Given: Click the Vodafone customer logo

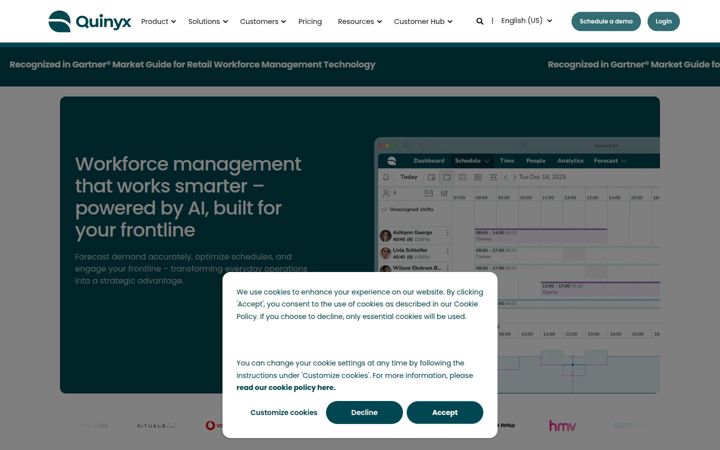Looking at the screenshot, I should [214, 426].
